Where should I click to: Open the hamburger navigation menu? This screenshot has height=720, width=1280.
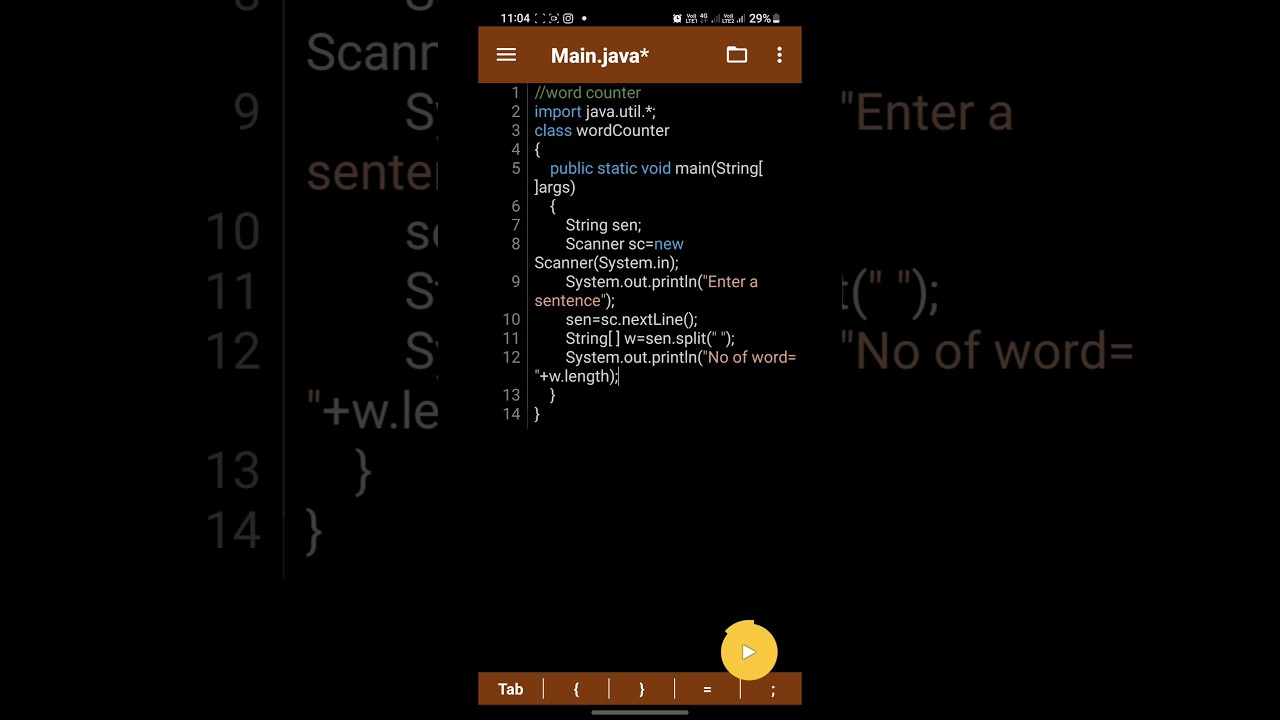point(506,56)
